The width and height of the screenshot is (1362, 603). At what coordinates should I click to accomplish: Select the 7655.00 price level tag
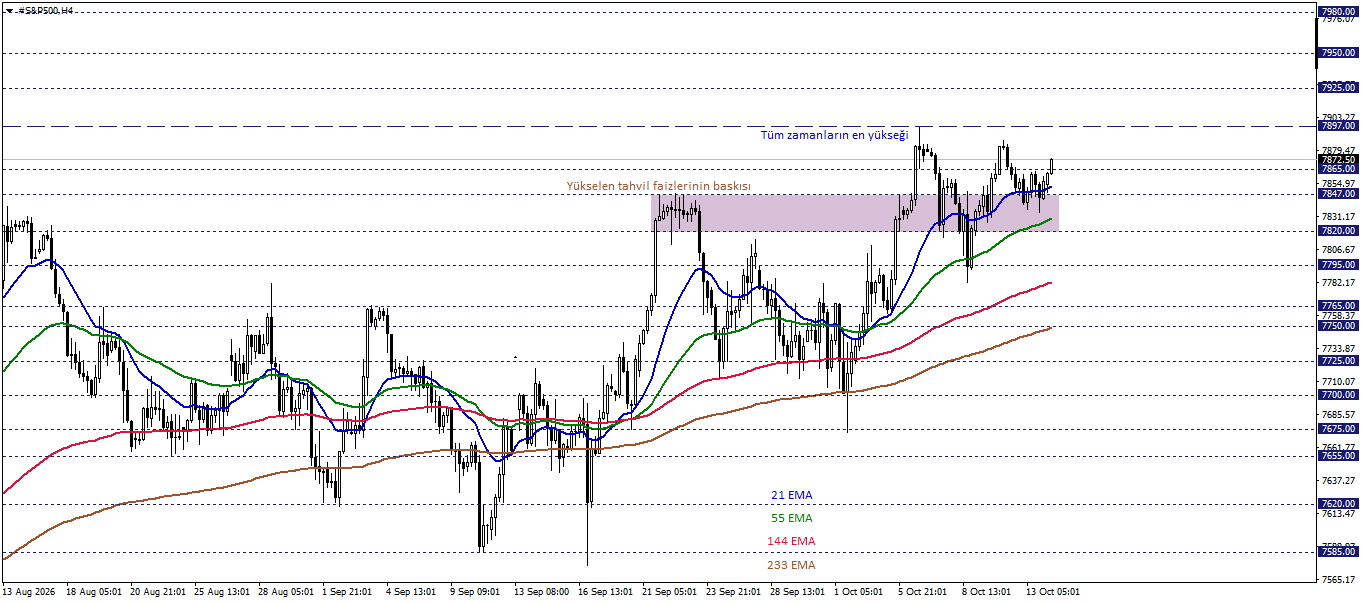(x=1338, y=456)
